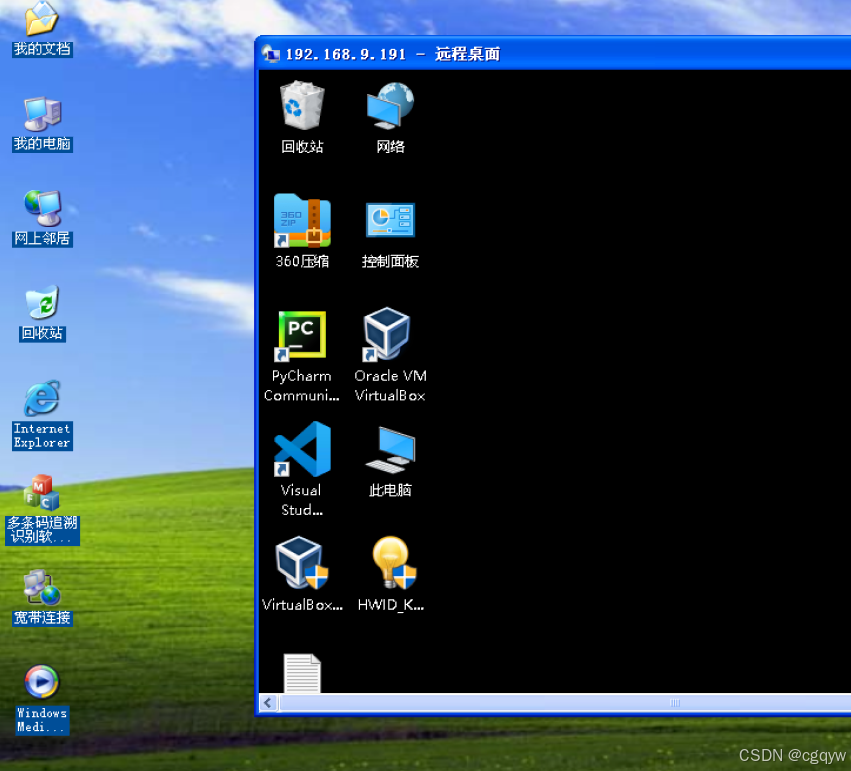Select HWID_K... lightbulb icon

tap(393, 563)
